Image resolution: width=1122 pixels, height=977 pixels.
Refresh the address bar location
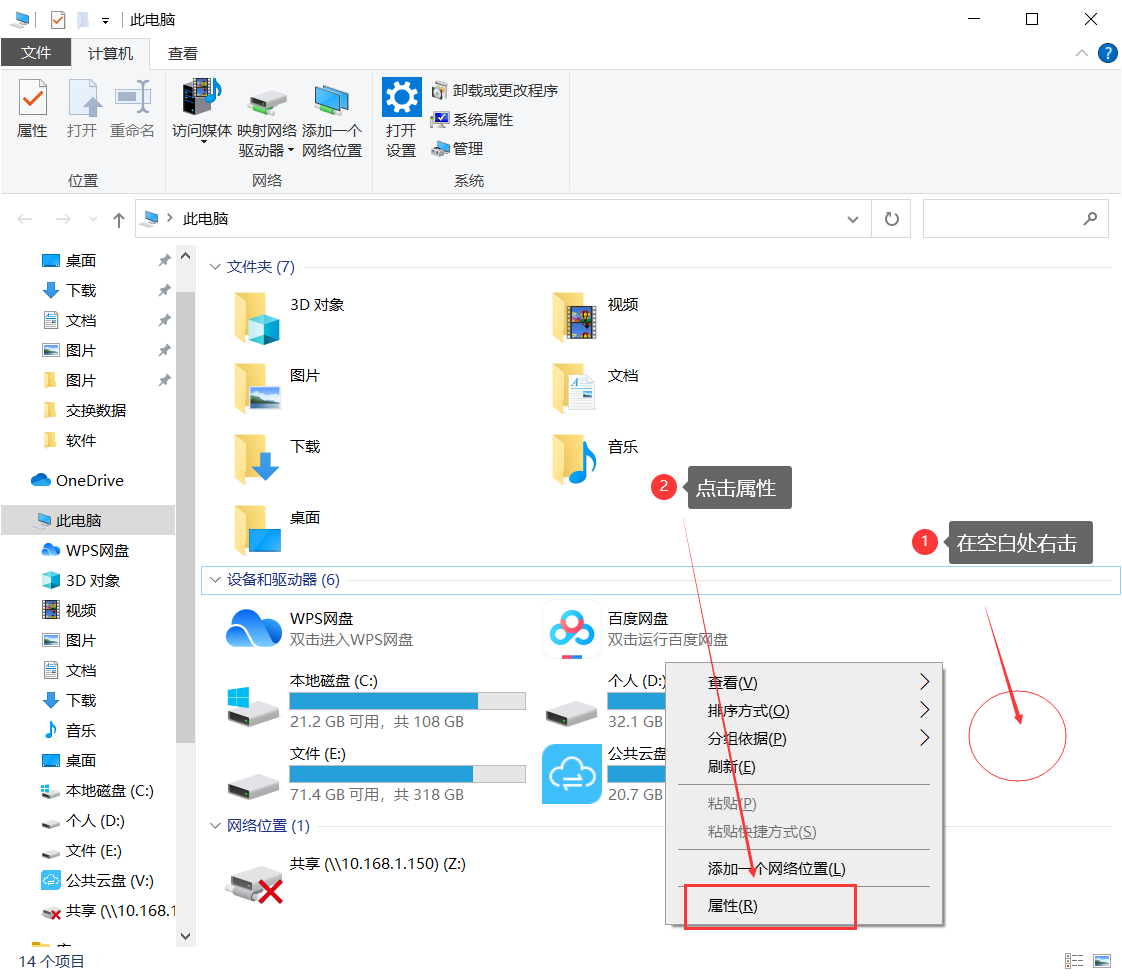pos(892,219)
